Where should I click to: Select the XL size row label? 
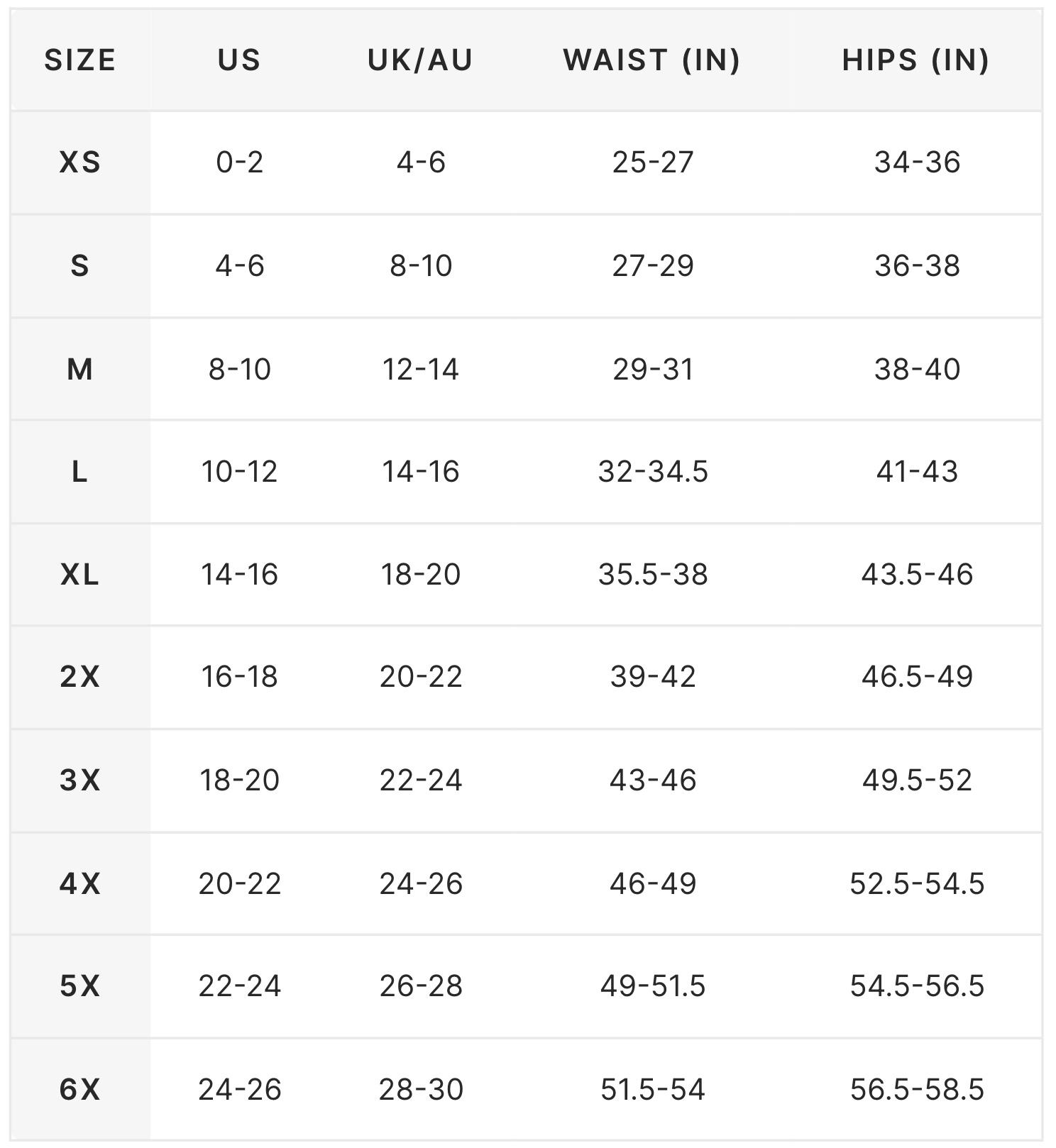pyautogui.click(x=80, y=575)
